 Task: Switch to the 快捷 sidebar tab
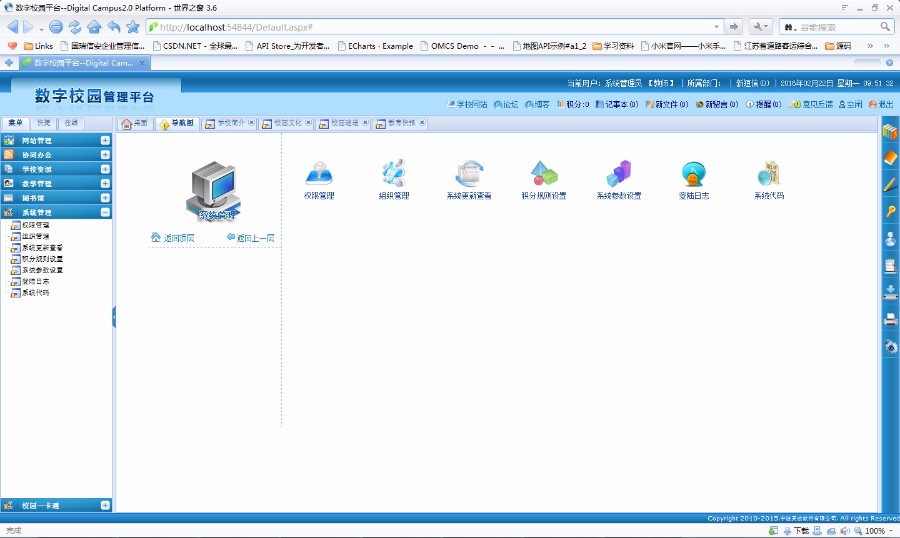pos(44,123)
